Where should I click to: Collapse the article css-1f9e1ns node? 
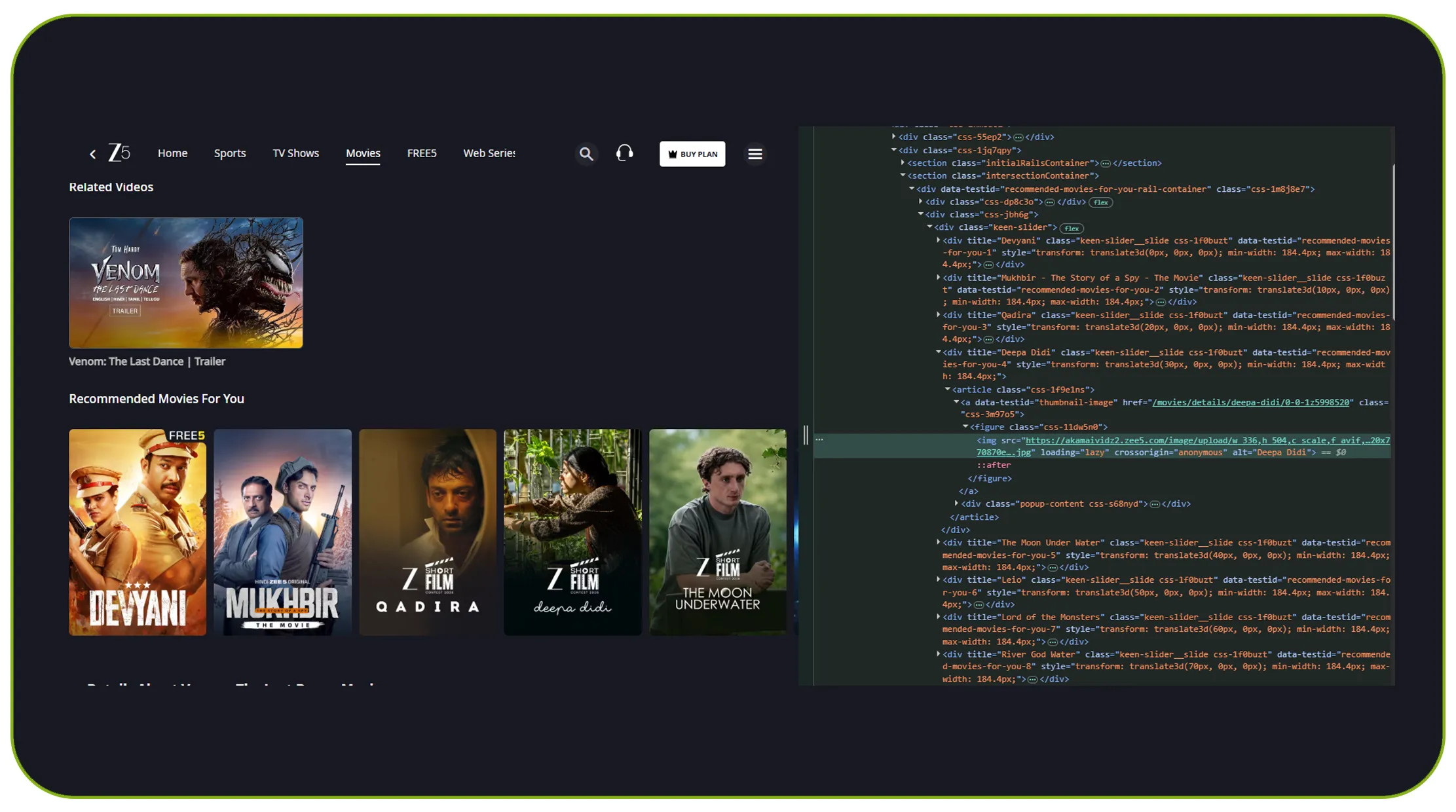(x=948, y=390)
